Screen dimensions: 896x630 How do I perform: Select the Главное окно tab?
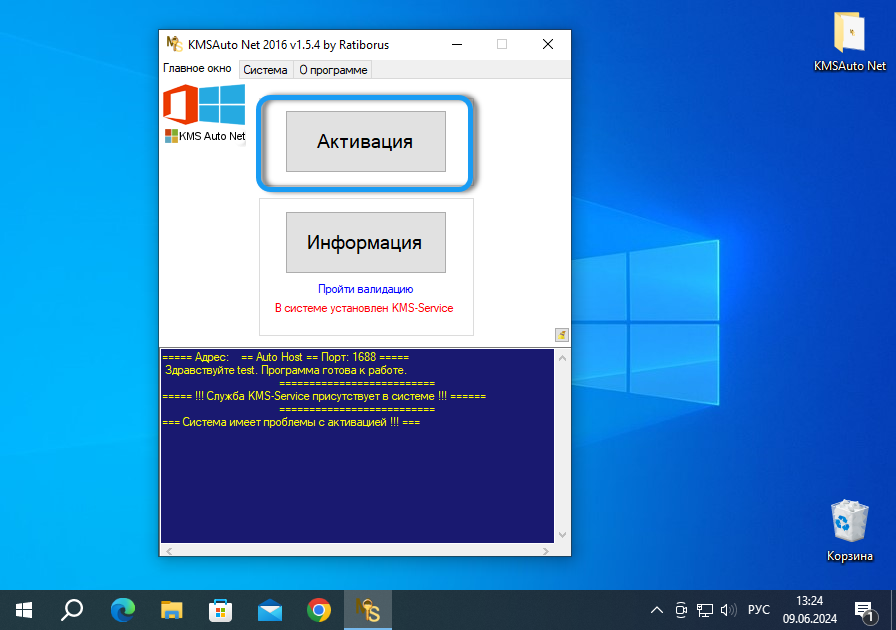[x=197, y=68]
